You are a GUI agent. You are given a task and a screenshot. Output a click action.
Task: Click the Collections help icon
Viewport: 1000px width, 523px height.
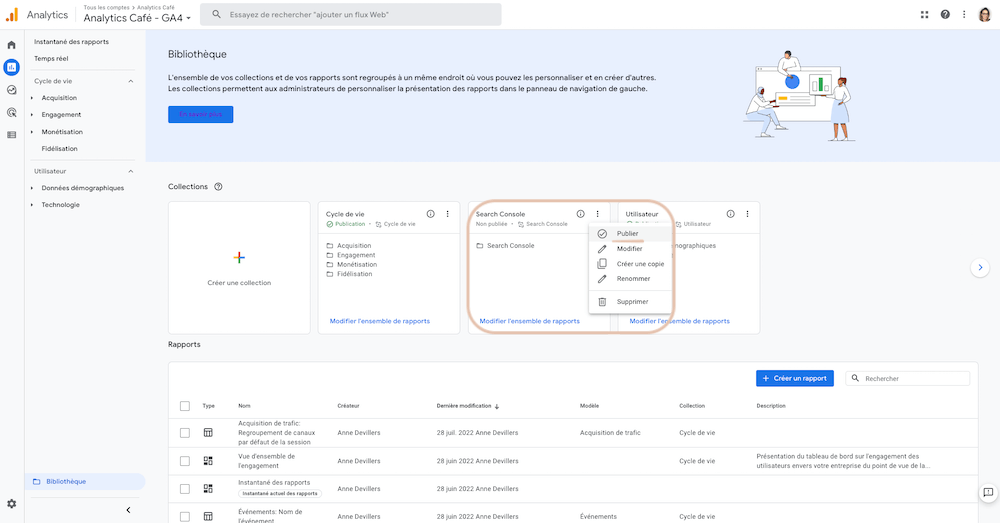(218, 187)
